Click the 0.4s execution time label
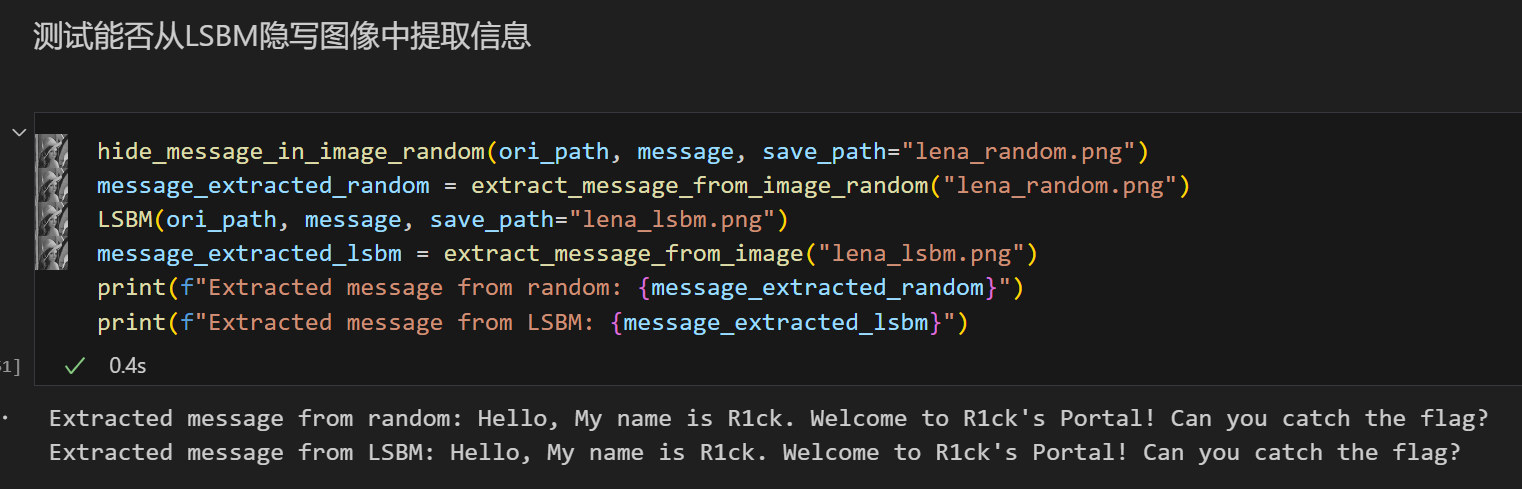The image size is (1522, 489). (x=127, y=367)
